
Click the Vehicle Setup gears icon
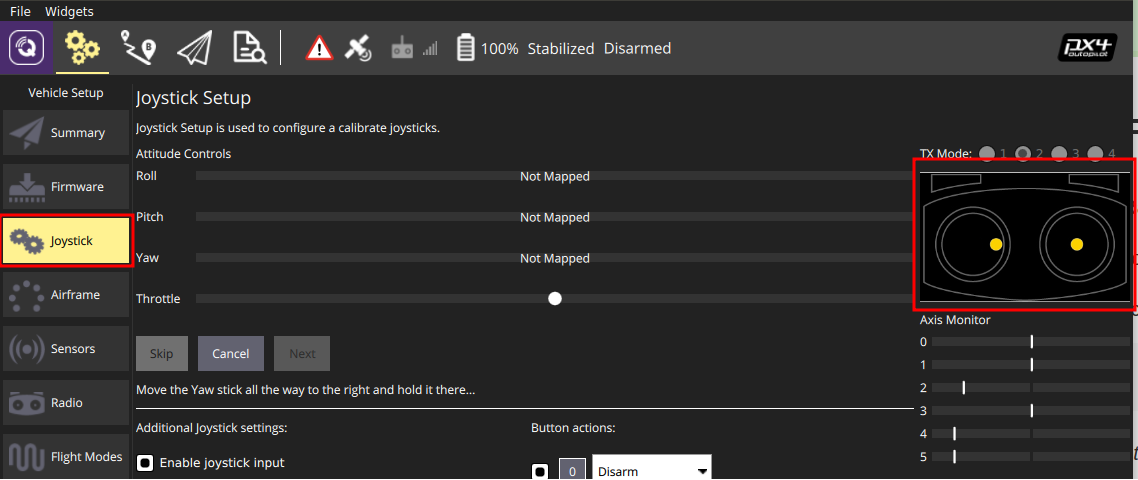click(x=82, y=48)
